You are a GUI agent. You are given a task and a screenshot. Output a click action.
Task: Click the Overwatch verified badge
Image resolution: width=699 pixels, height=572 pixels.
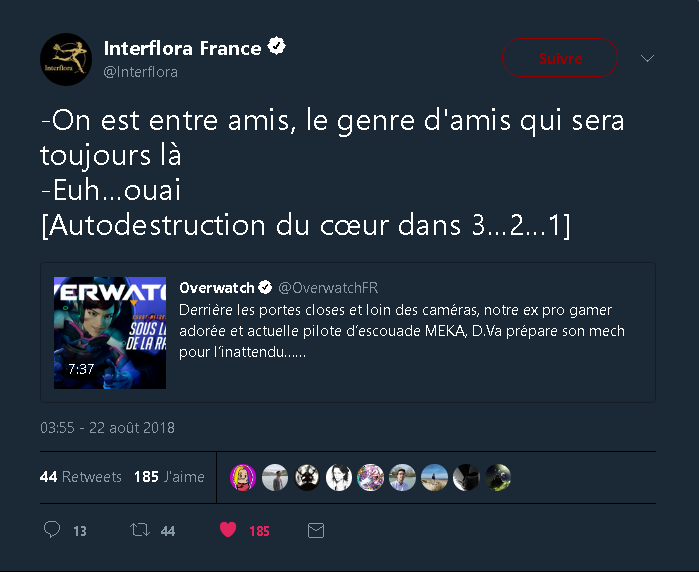265,288
